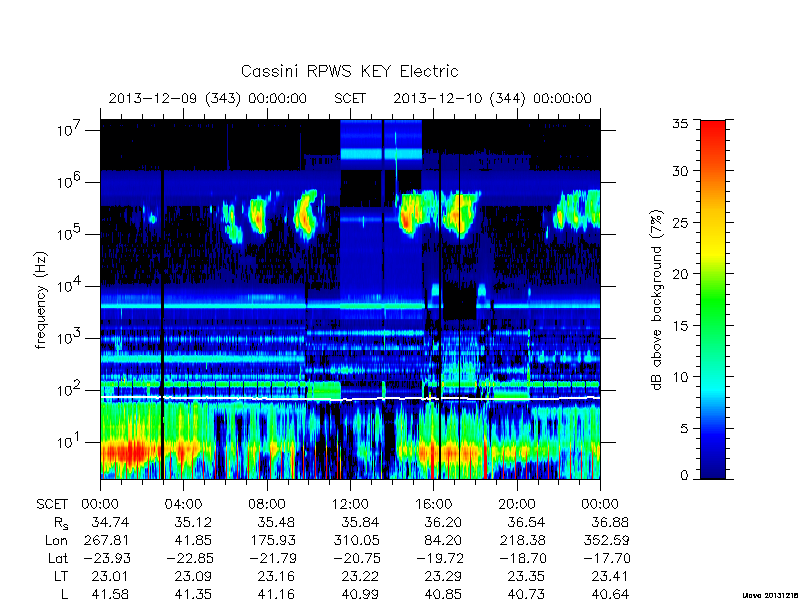800x600 pixels.
Task: Click Rs value 34.74
Action: pos(110,522)
